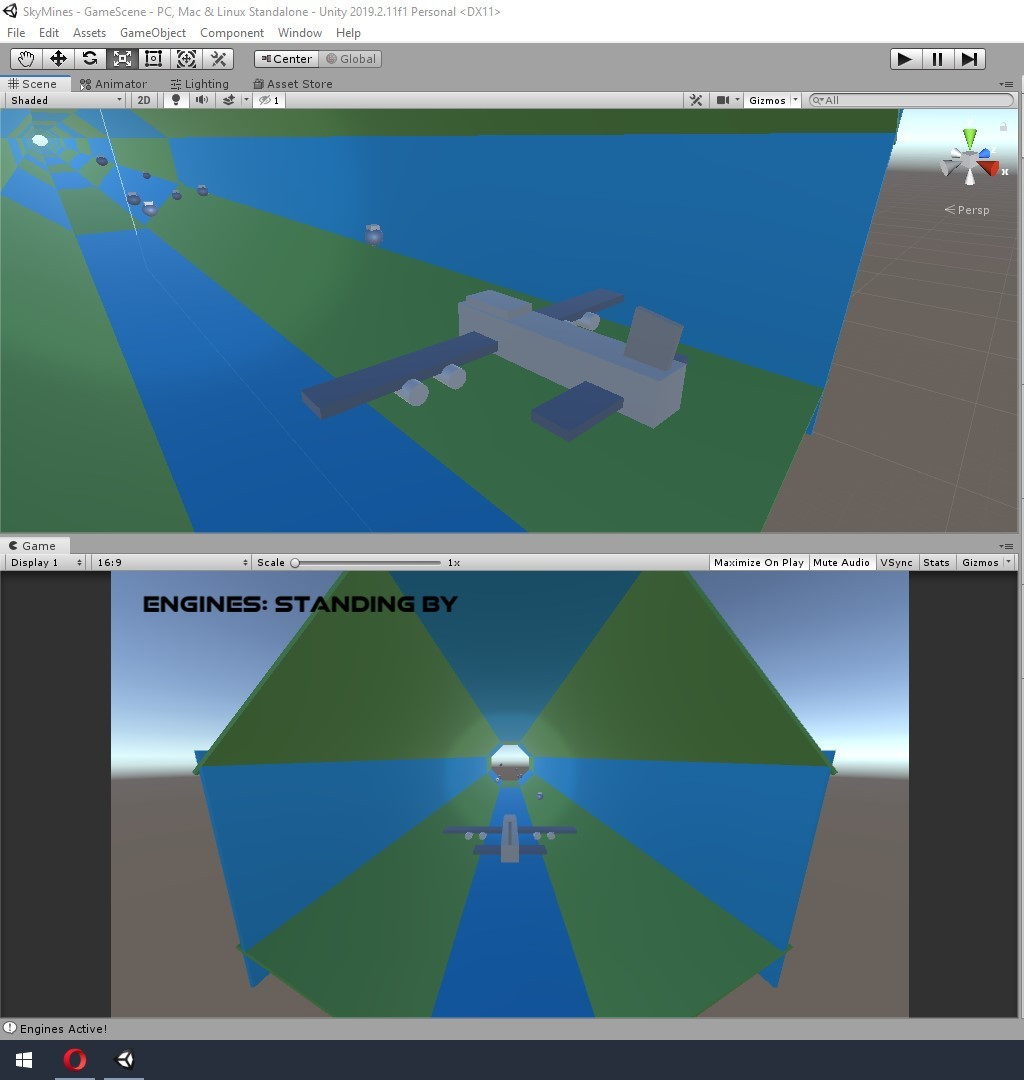
Task: Toggle scene audio speaker icon
Action: (x=202, y=100)
